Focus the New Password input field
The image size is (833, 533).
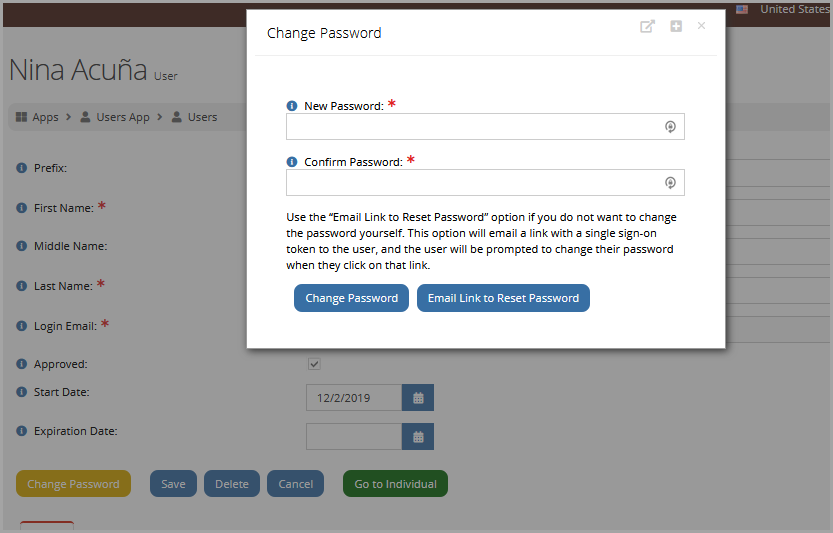click(485, 126)
